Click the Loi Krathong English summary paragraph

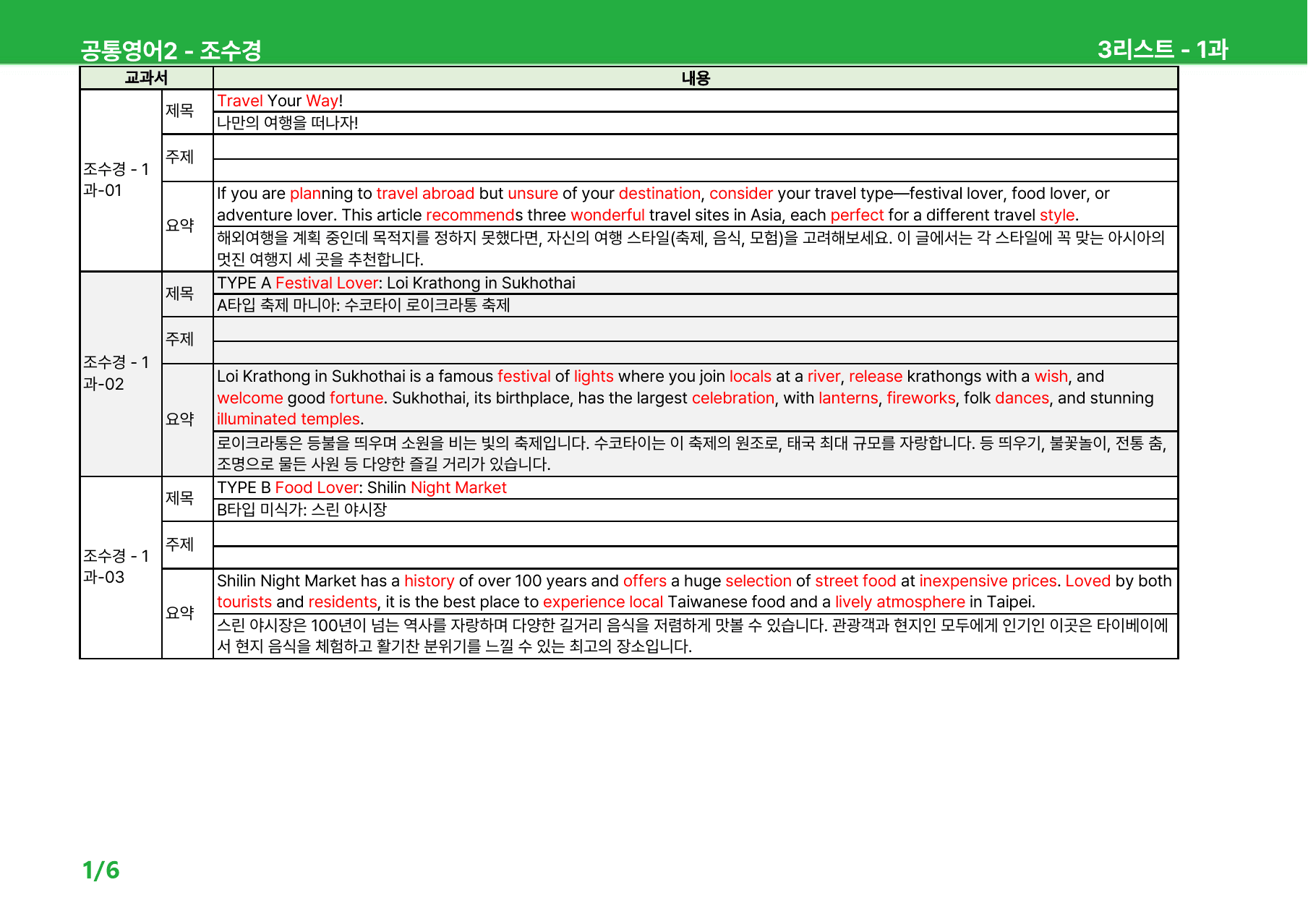point(696,398)
